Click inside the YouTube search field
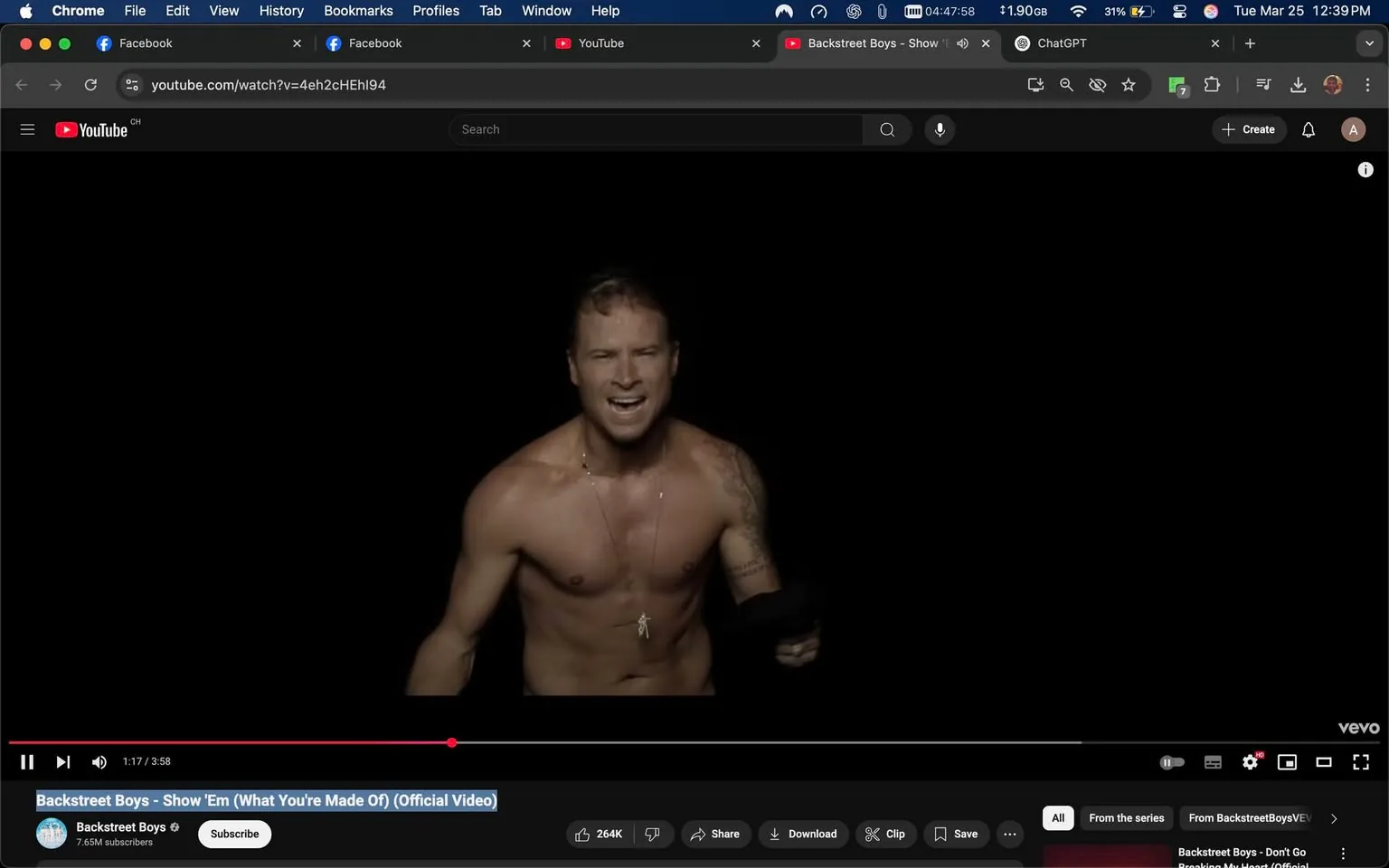 pos(656,129)
